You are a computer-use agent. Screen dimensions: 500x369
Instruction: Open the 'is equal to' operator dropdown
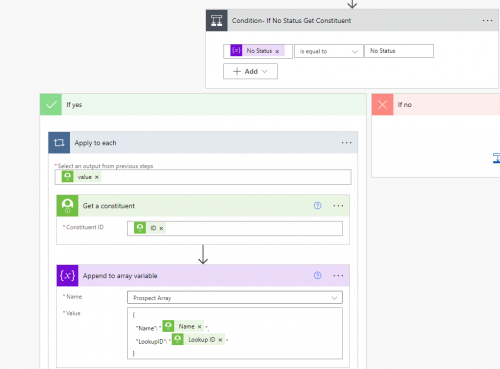coord(328,51)
